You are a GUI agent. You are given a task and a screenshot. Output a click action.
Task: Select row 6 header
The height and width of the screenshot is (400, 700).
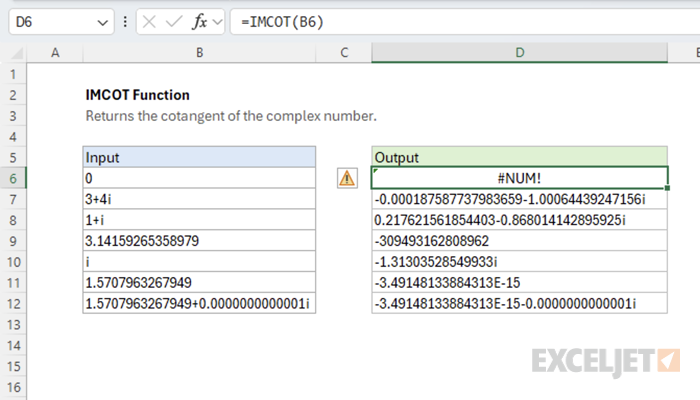click(13, 179)
